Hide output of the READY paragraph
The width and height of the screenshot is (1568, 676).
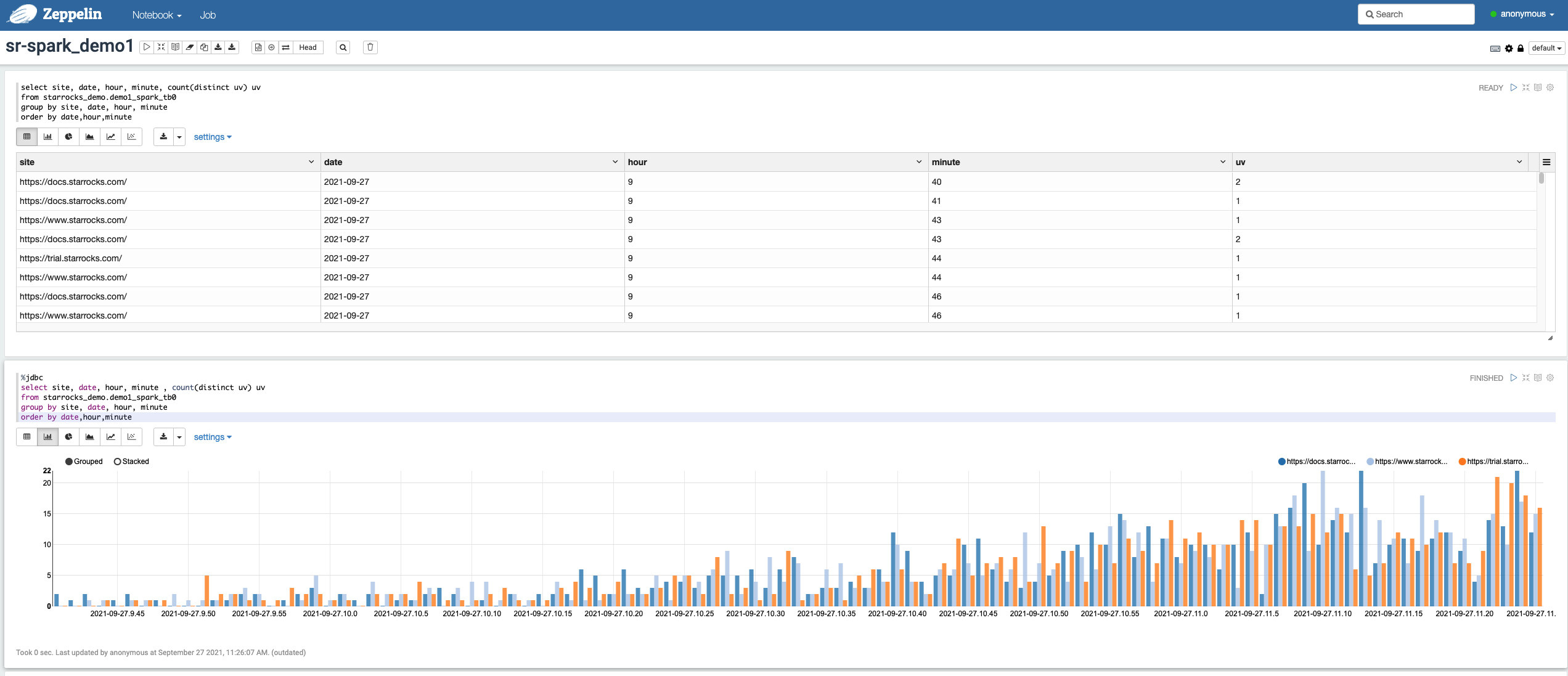tap(1538, 88)
